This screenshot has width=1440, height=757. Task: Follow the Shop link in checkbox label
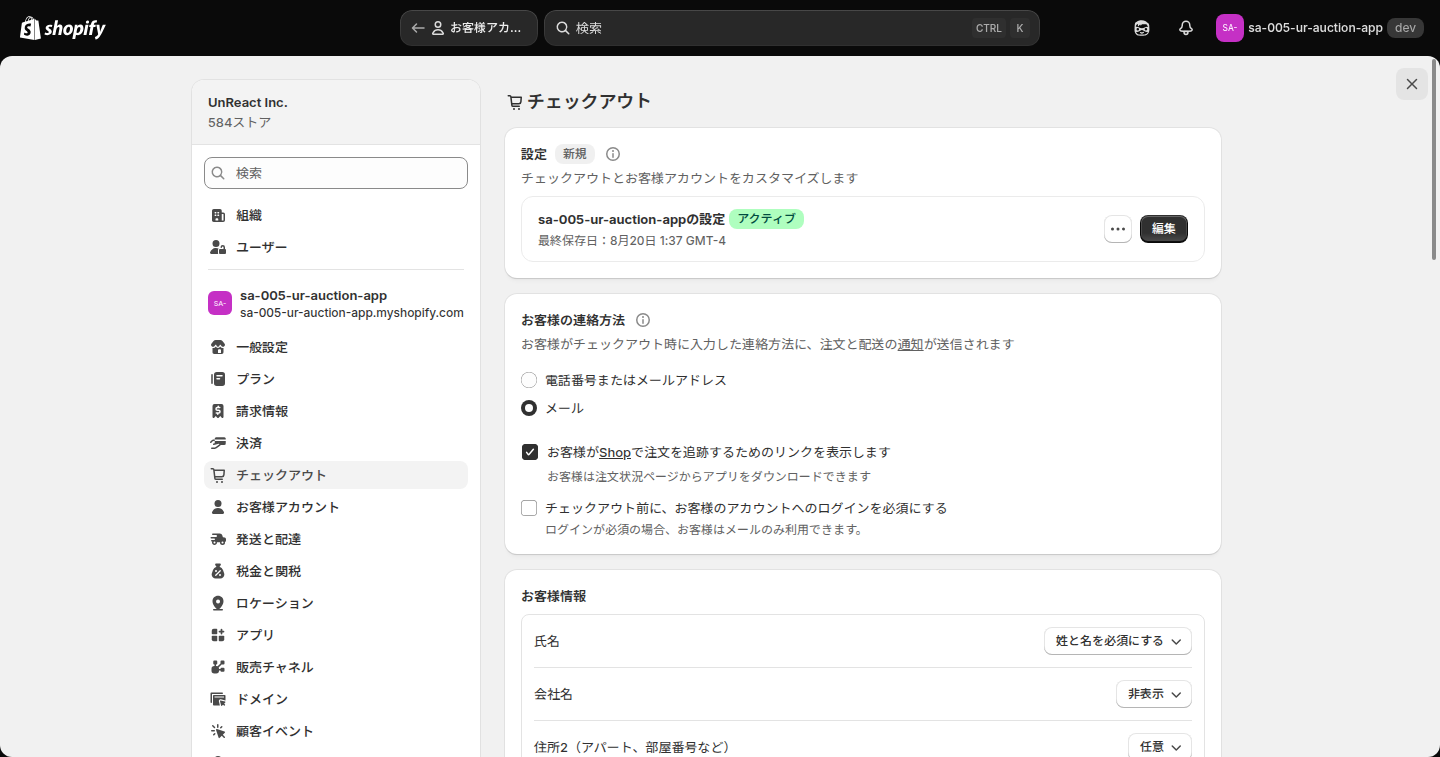(615, 453)
